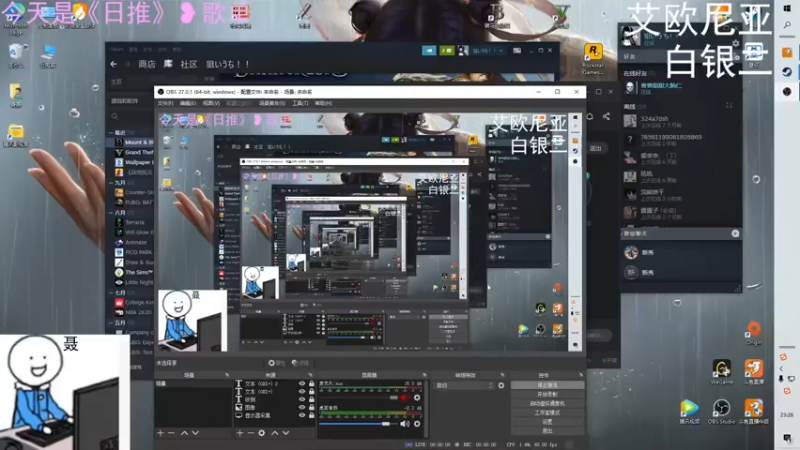The width and height of the screenshot is (800, 450).
Task: Open OBS 场景集合(S) menu
Action: [x=272, y=104]
